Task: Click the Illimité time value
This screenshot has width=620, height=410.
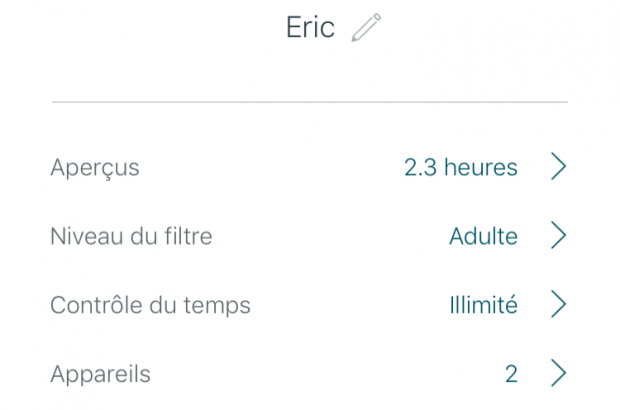Action: pyautogui.click(x=483, y=306)
